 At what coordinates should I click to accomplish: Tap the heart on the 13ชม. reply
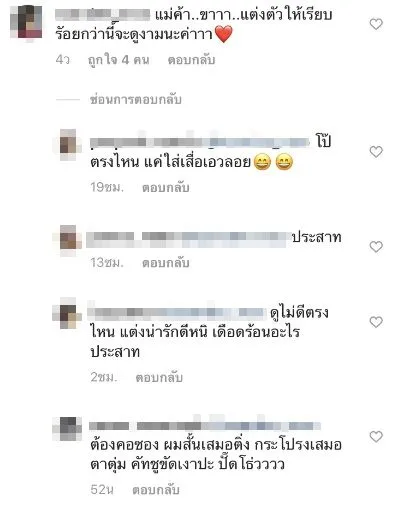[x=376, y=247]
